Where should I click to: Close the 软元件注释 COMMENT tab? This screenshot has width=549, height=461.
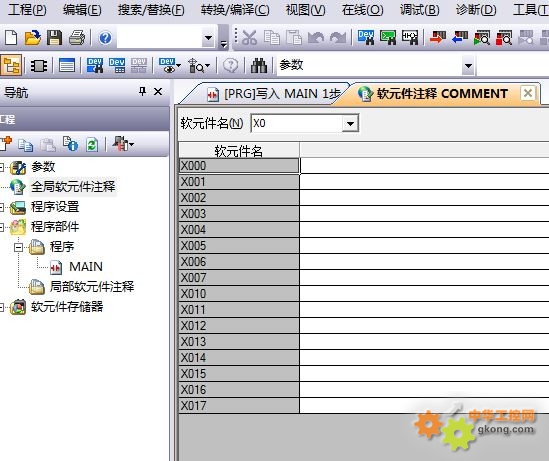pyautogui.click(x=528, y=93)
